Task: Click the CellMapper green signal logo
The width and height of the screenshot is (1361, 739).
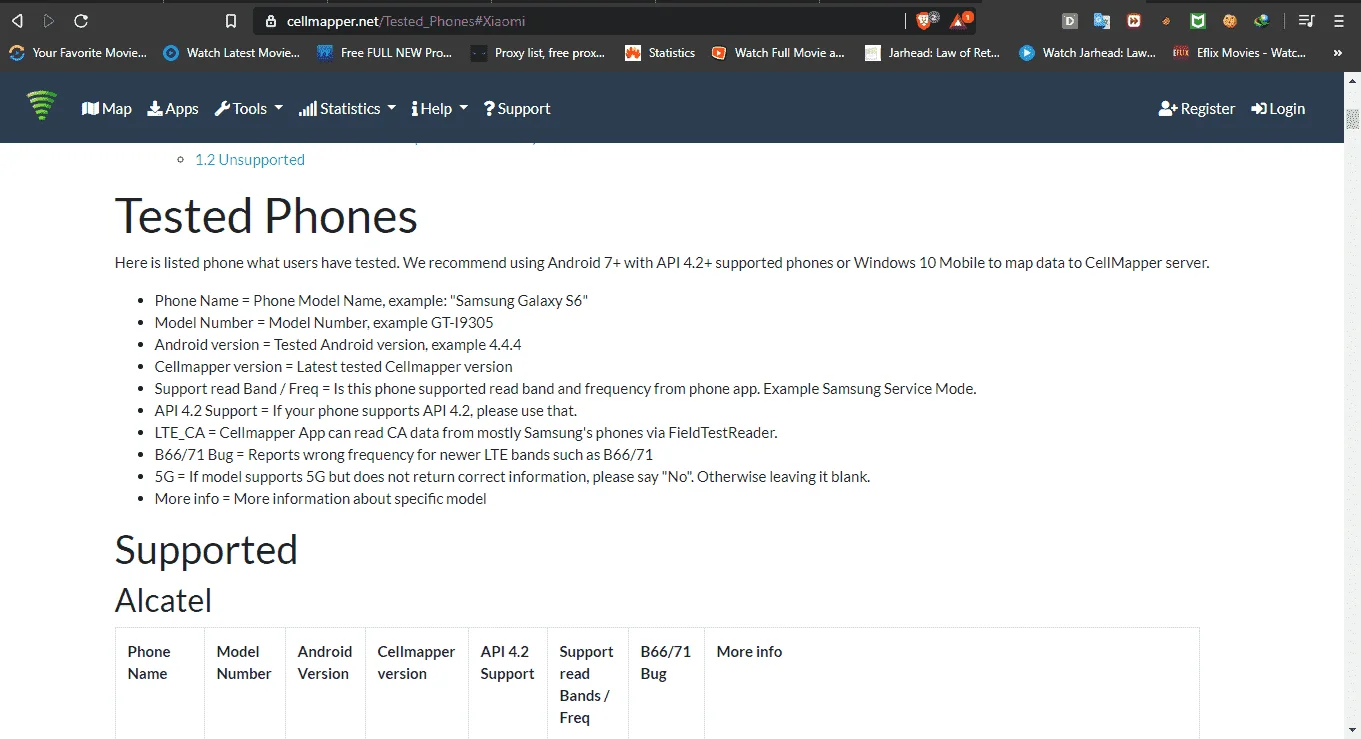Action: 41,106
